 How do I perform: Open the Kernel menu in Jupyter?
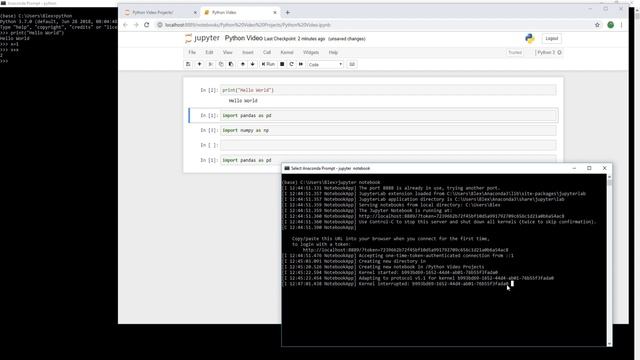coord(287,52)
